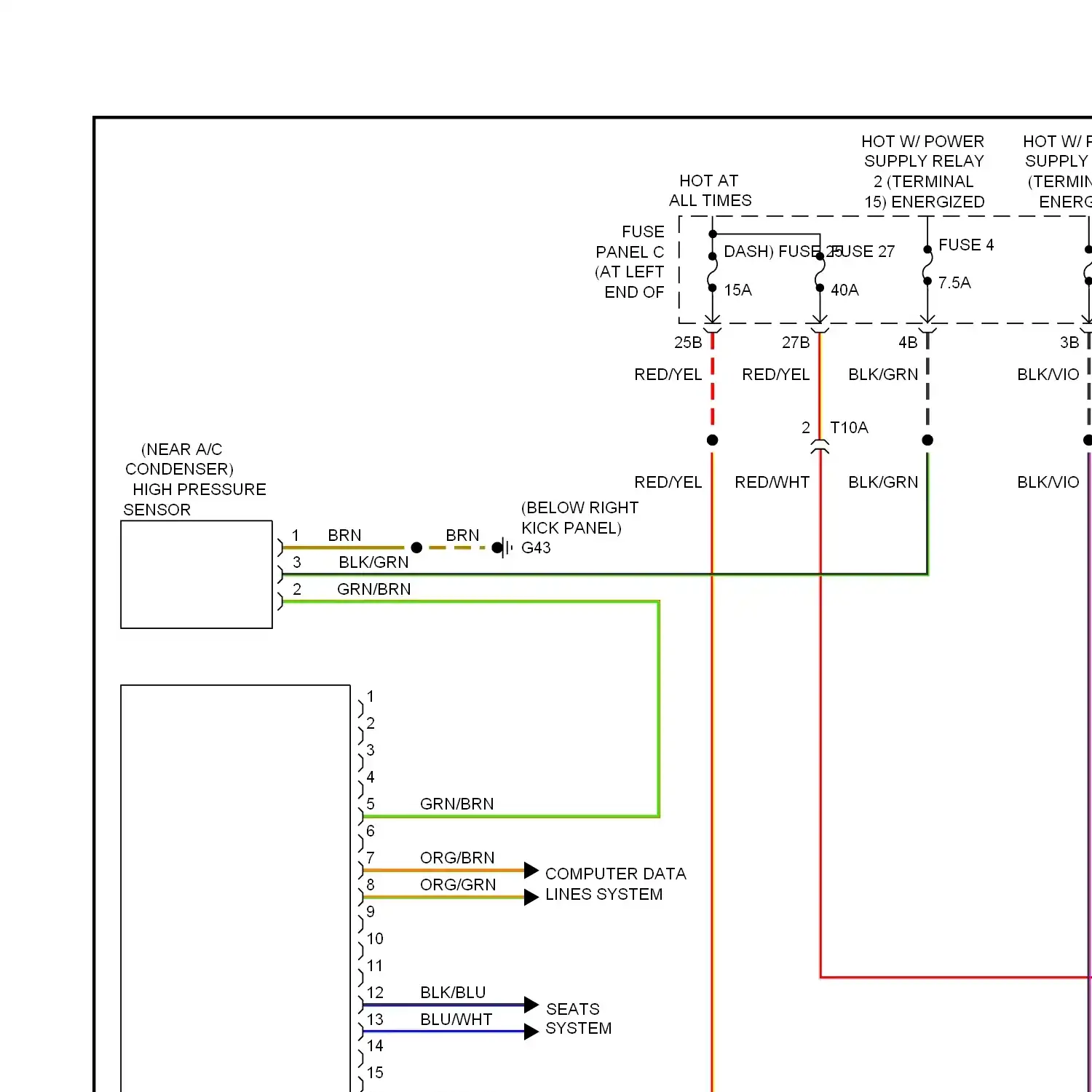The width and height of the screenshot is (1092, 1092).
Task: Click the BRN label beside the G43 ground
Action: (462, 535)
